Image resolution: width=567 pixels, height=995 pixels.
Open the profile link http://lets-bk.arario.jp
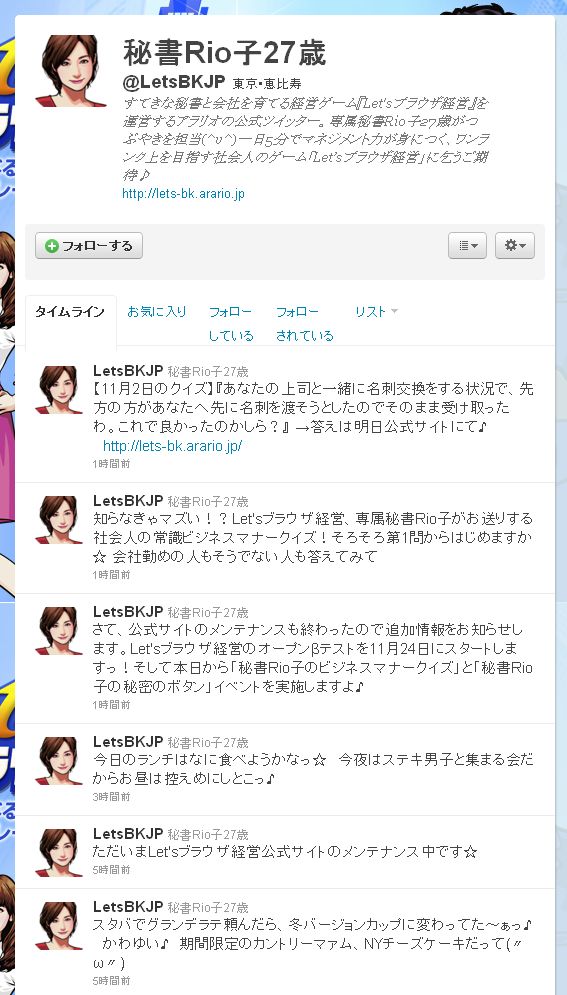click(x=183, y=194)
